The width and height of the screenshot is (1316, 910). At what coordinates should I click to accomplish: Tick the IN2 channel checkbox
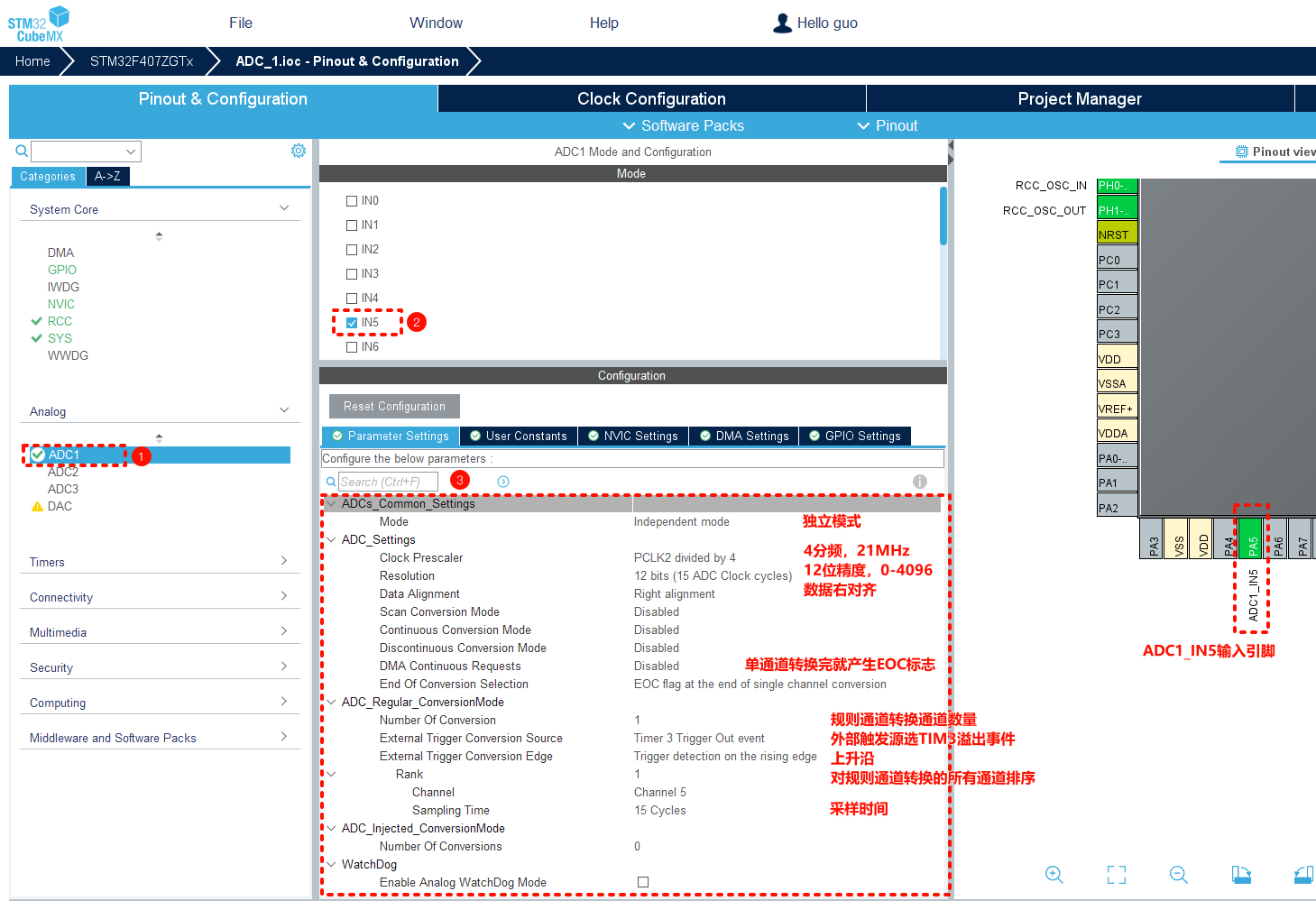click(x=352, y=250)
